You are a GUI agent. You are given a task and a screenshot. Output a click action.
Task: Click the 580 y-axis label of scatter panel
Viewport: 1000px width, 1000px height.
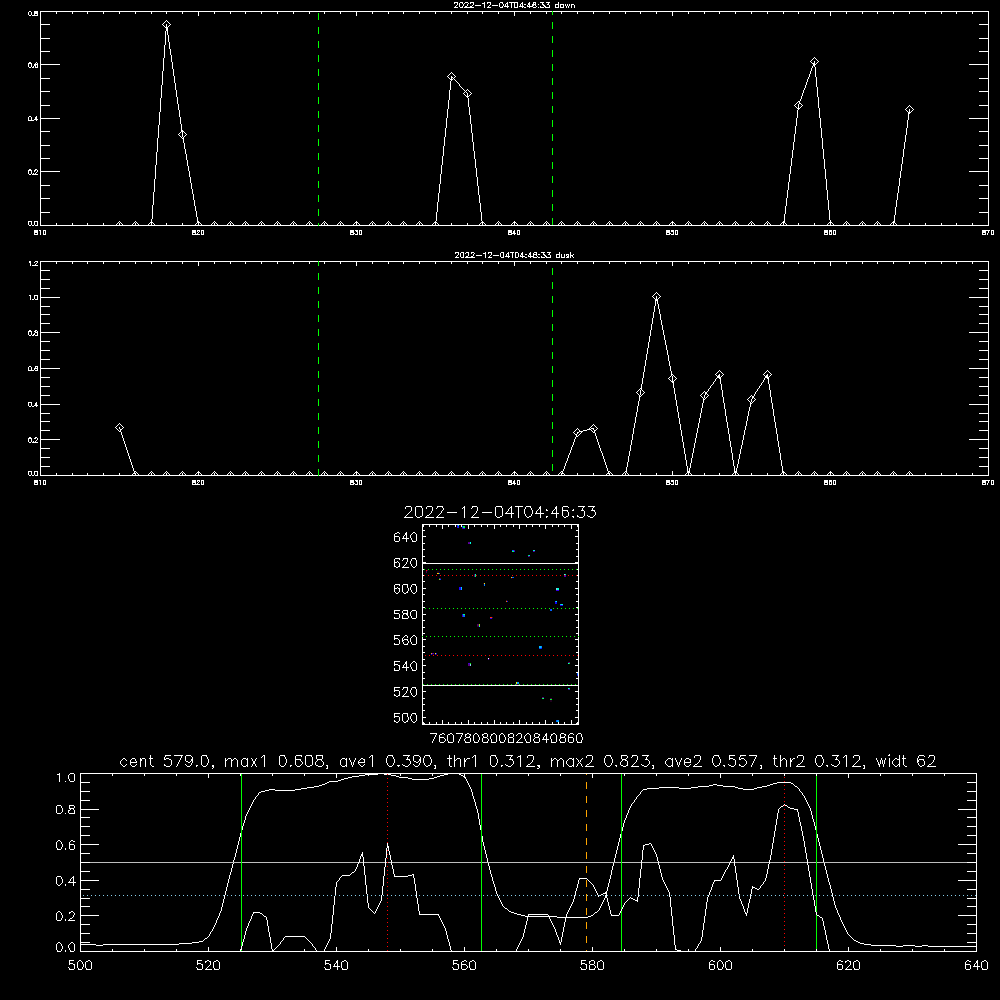click(x=405, y=615)
